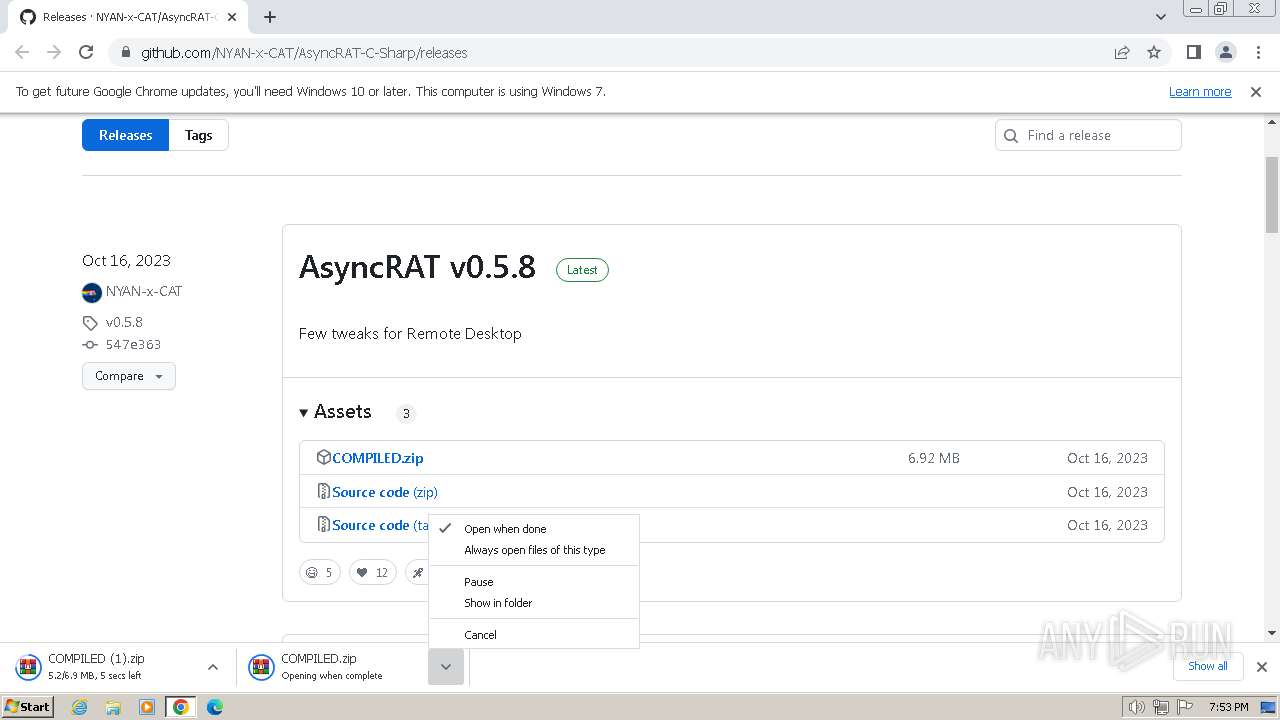Open a new browser tab
Screen dimensions: 1280x720
[270, 17]
